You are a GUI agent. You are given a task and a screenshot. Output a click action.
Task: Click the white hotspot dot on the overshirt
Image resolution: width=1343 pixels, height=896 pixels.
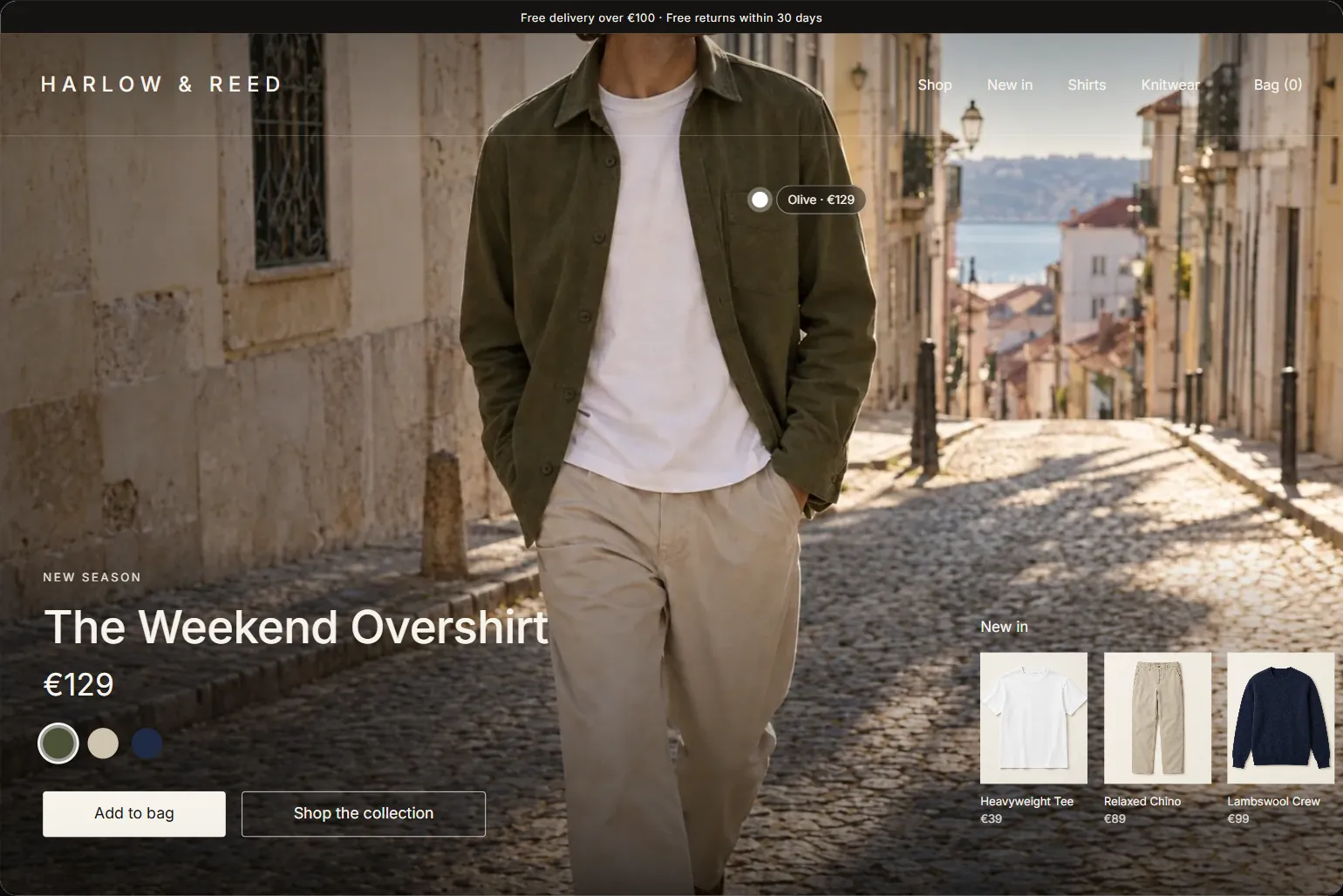click(760, 200)
